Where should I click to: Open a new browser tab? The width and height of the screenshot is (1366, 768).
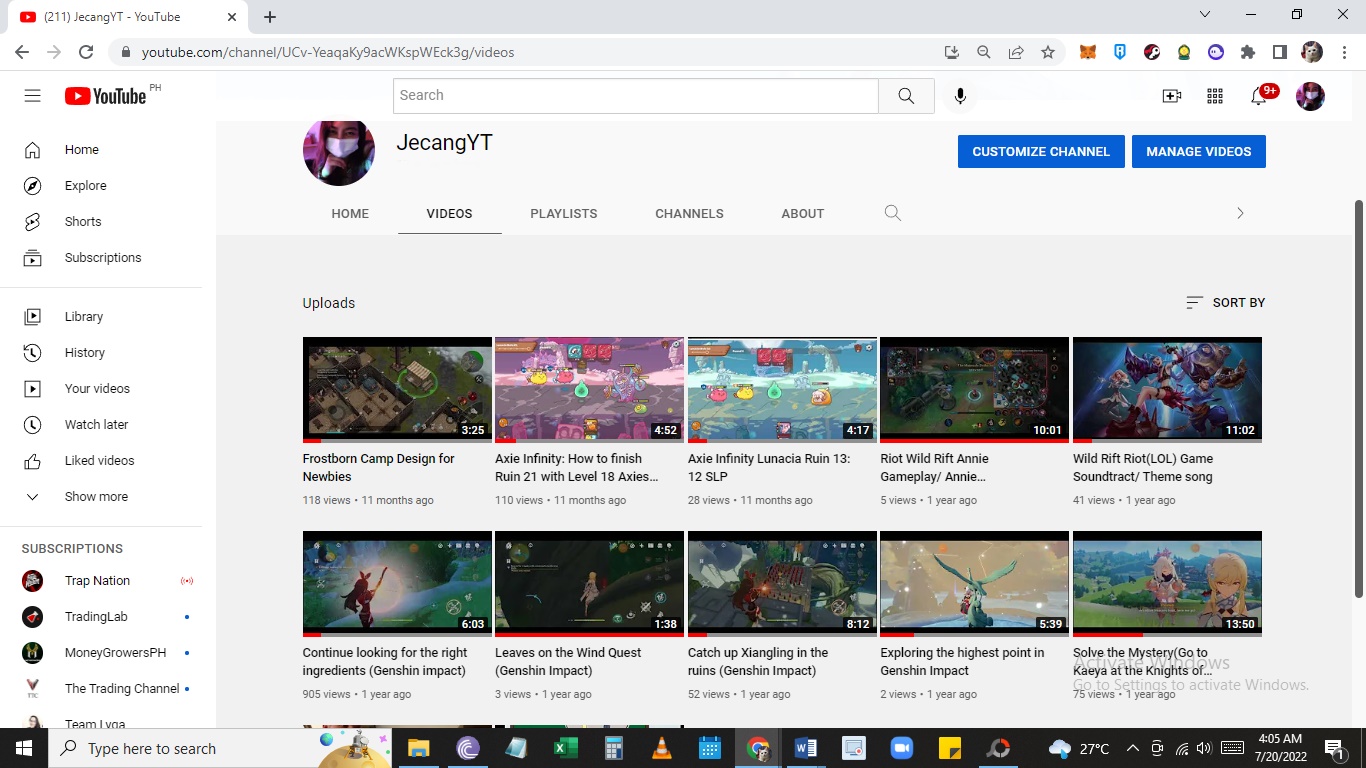270,17
